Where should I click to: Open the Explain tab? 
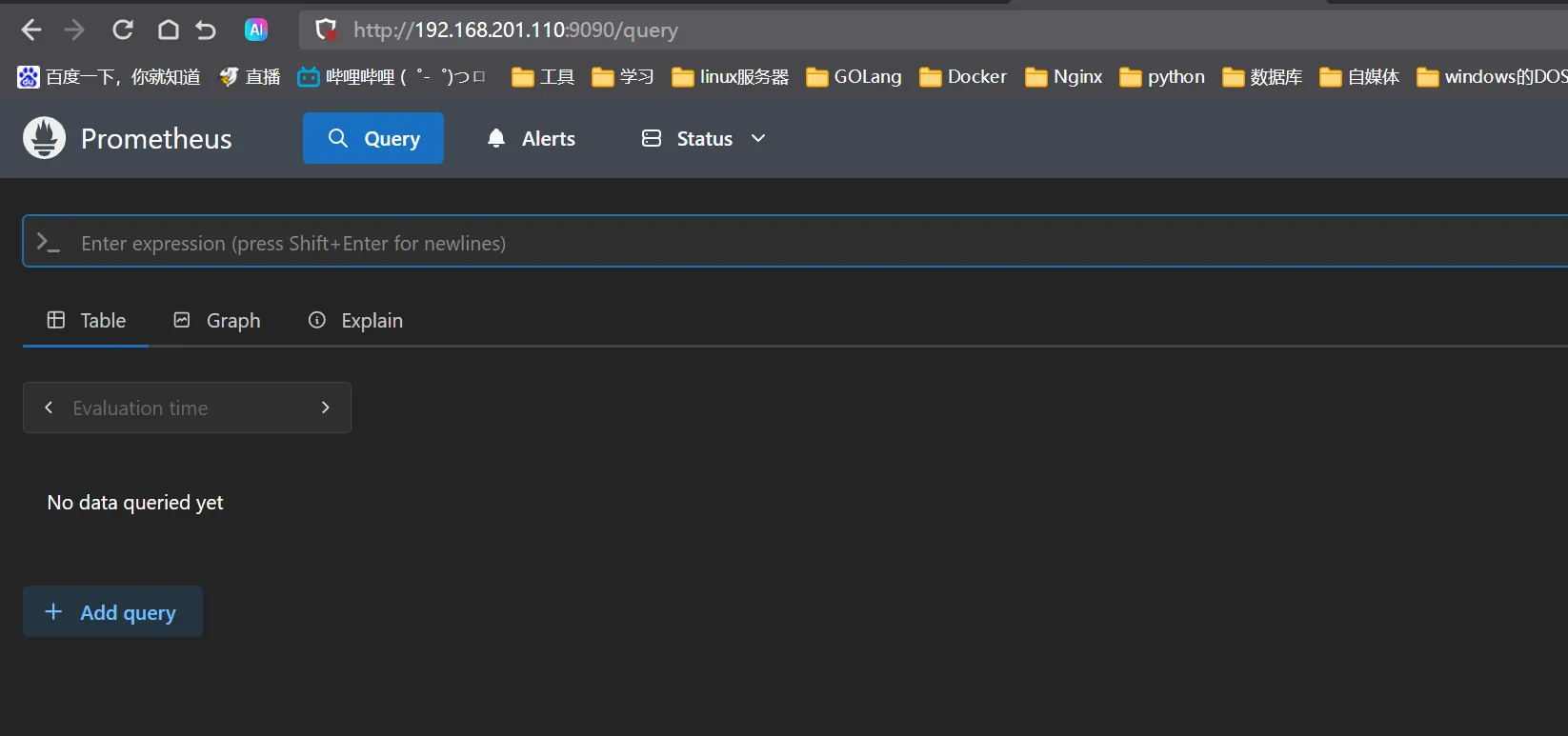coord(355,321)
